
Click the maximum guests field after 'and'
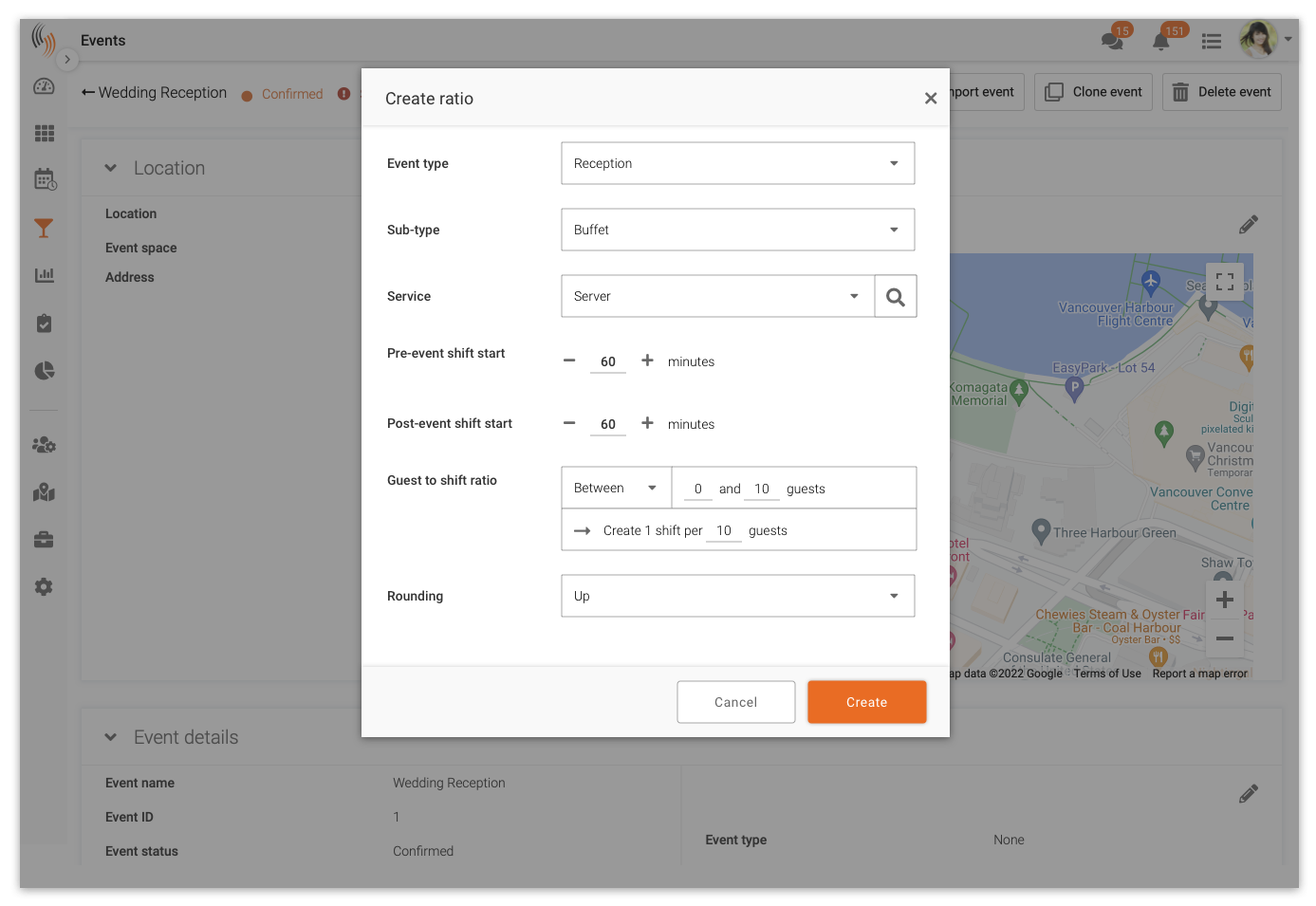tap(762, 489)
